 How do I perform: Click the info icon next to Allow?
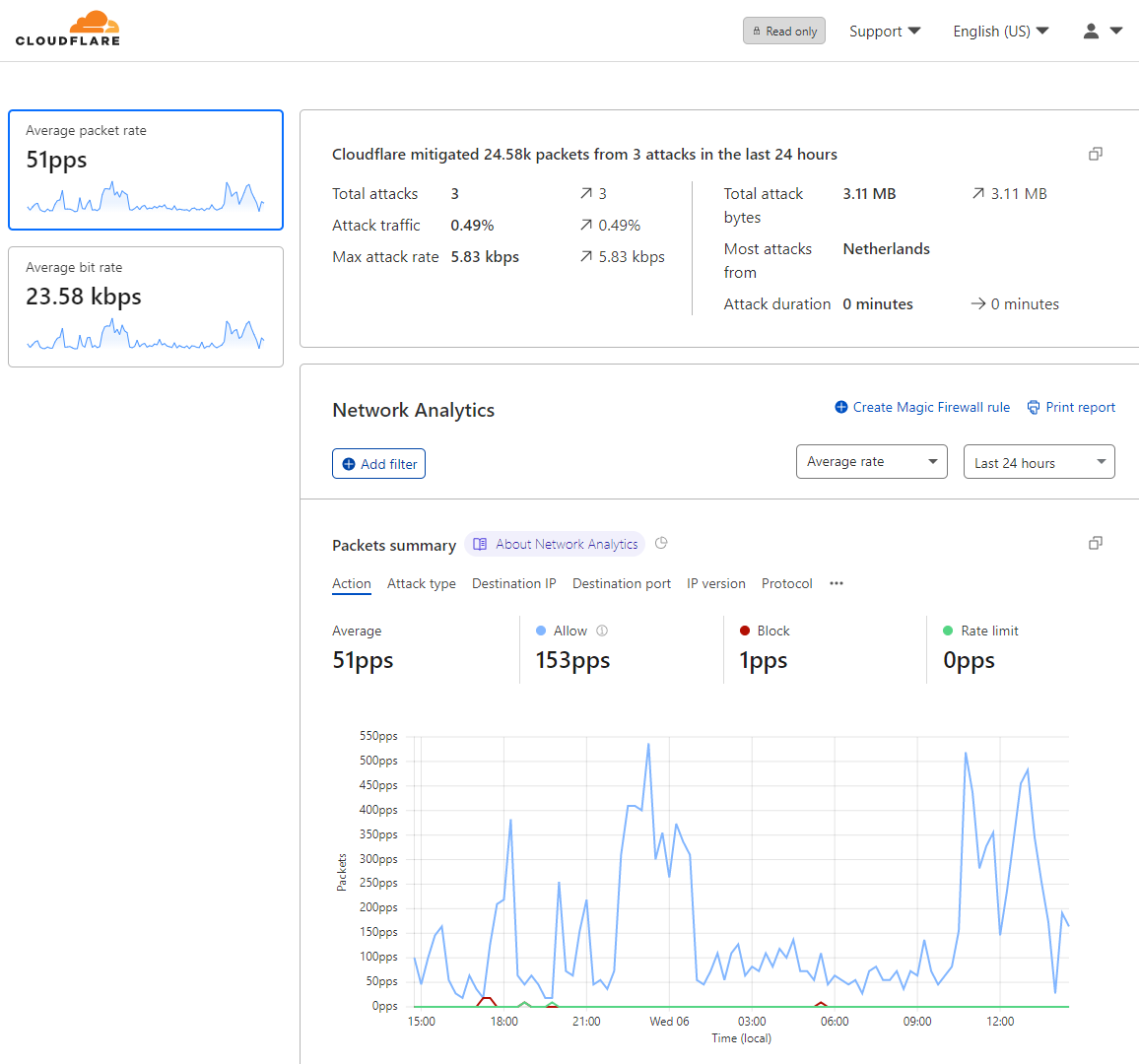point(601,630)
